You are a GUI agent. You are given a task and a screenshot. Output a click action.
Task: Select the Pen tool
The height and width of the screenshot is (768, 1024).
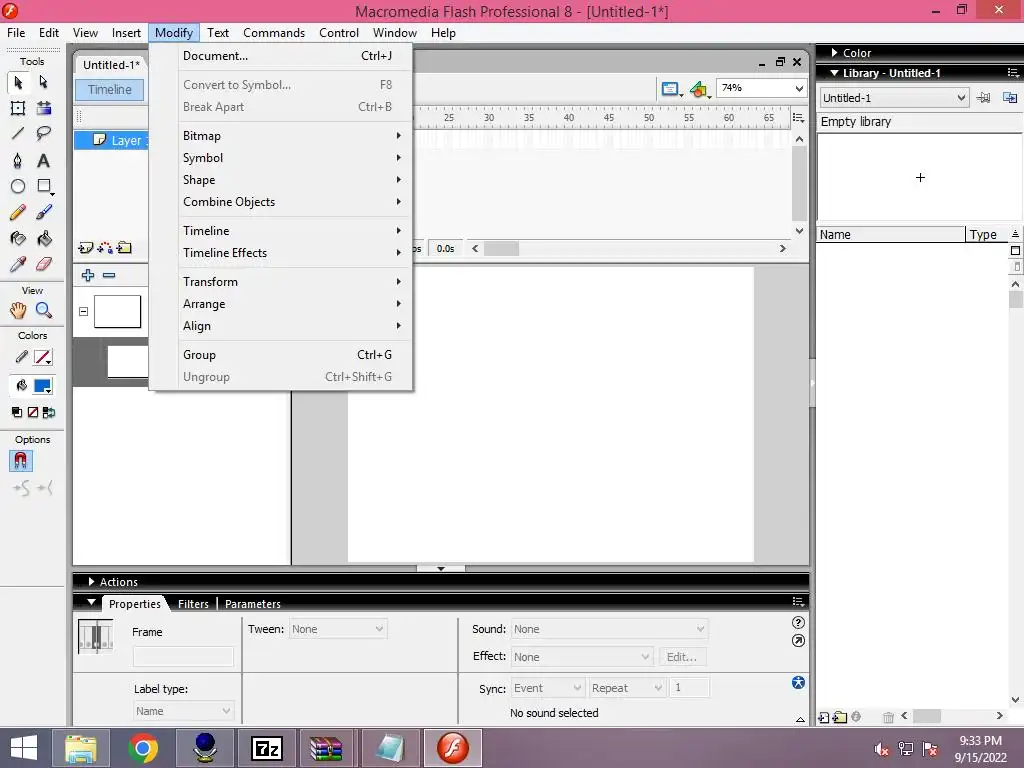pos(18,161)
